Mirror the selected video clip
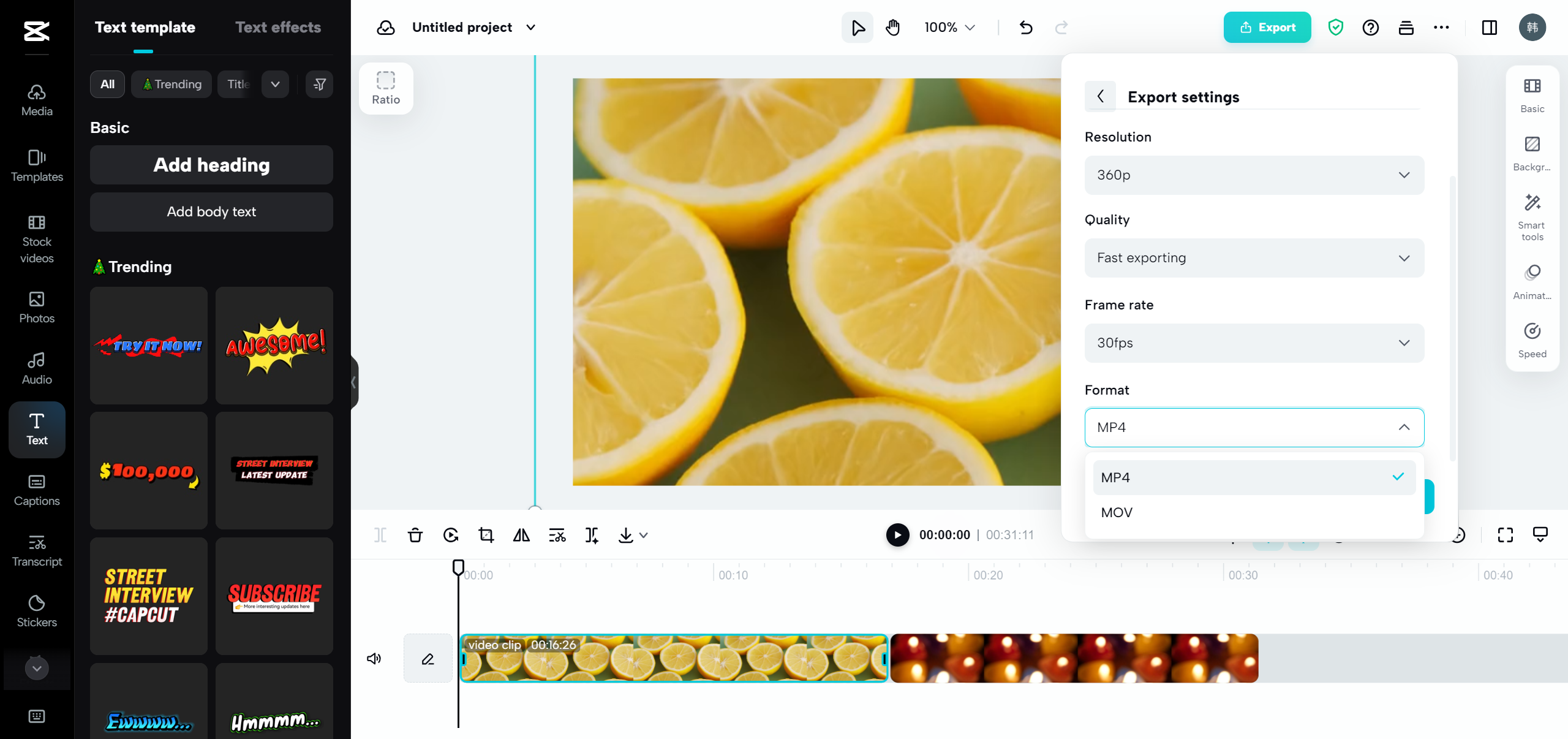 pyautogui.click(x=521, y=535)
